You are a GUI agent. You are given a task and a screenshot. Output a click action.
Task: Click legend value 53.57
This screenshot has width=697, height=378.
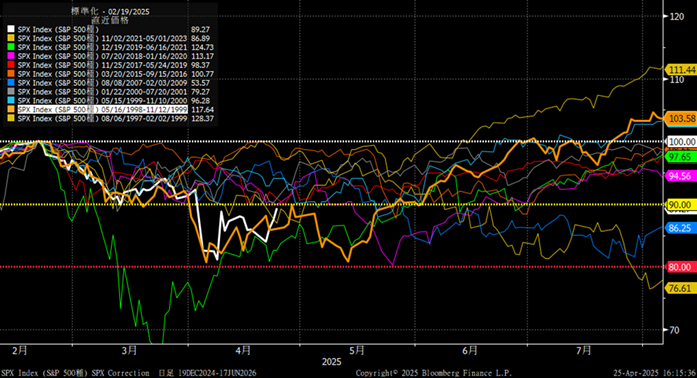pos(200,83)
